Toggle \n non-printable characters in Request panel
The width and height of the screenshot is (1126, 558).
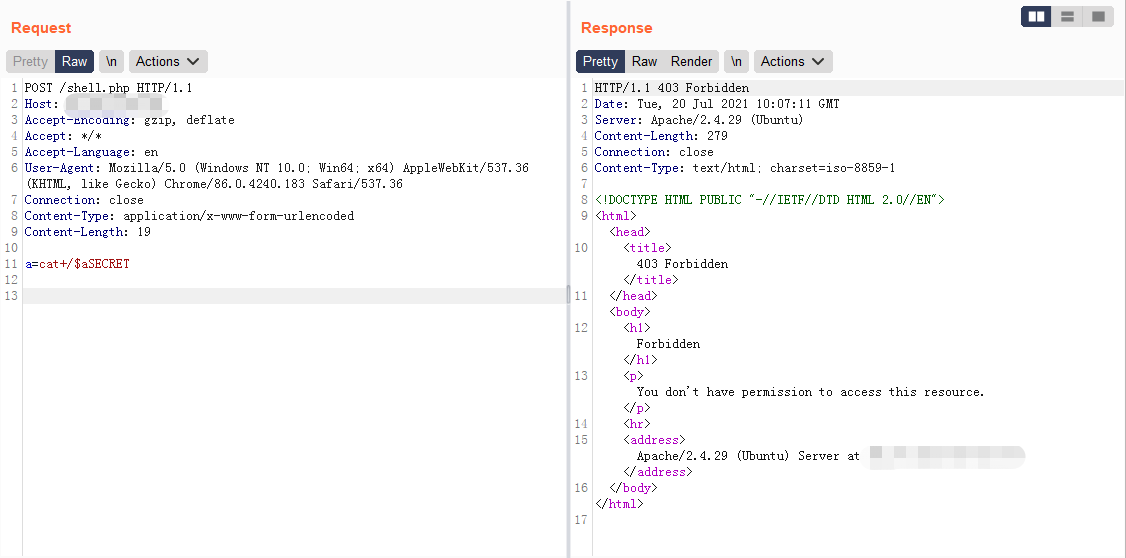[111, 62]
